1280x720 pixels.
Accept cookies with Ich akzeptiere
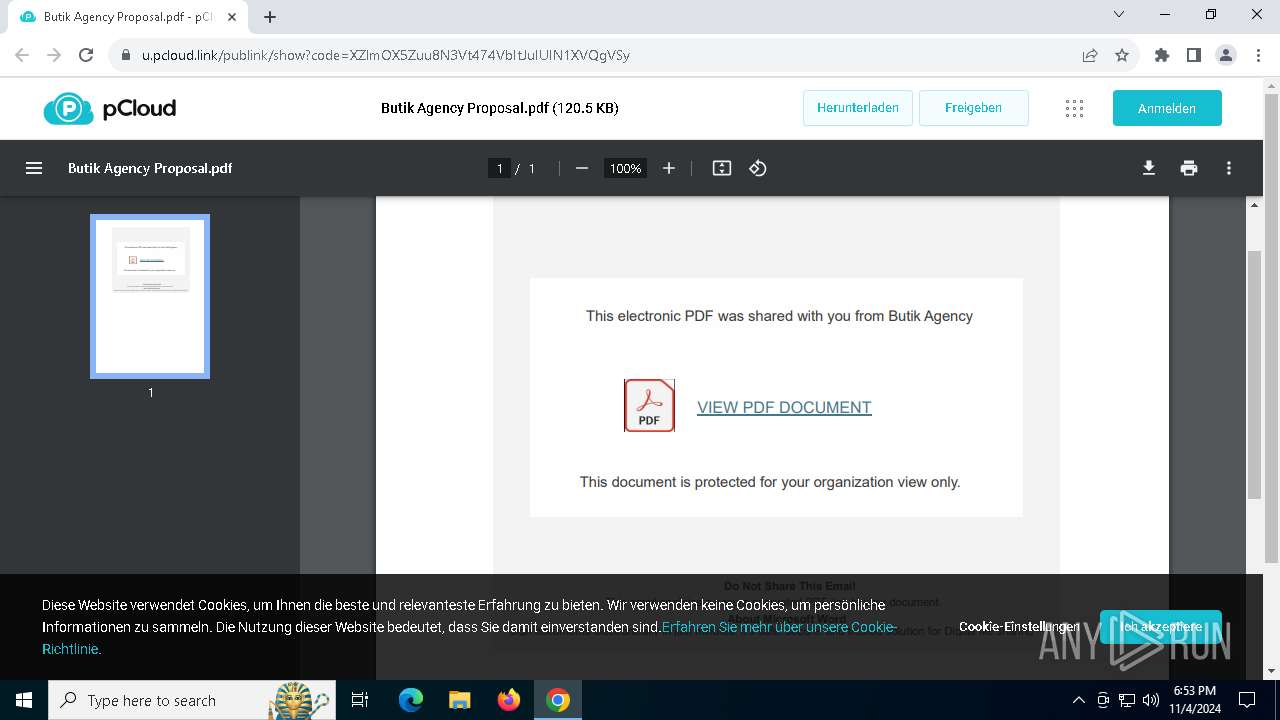pos(1161,627)
